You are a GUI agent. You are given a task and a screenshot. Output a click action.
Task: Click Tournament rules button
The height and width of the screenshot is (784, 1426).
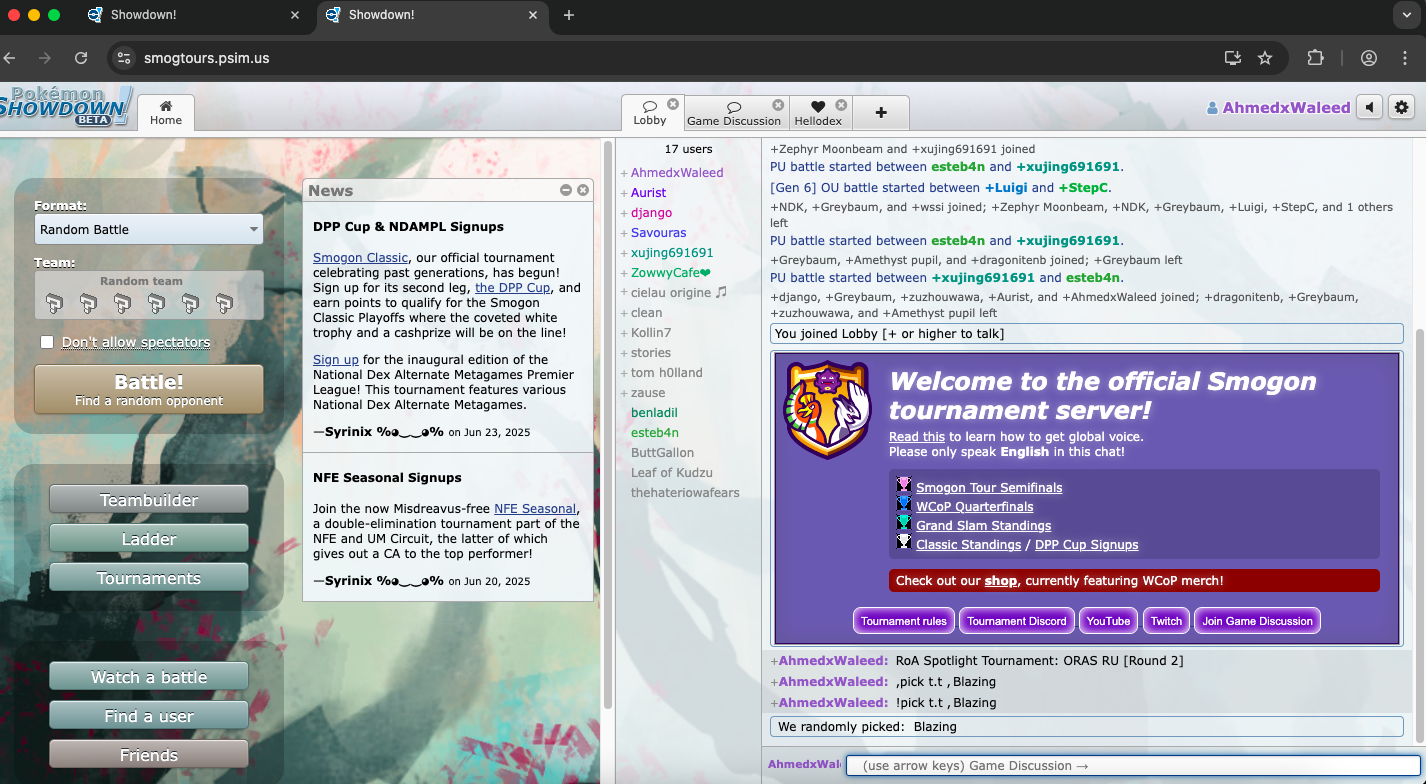coord(904,621)
